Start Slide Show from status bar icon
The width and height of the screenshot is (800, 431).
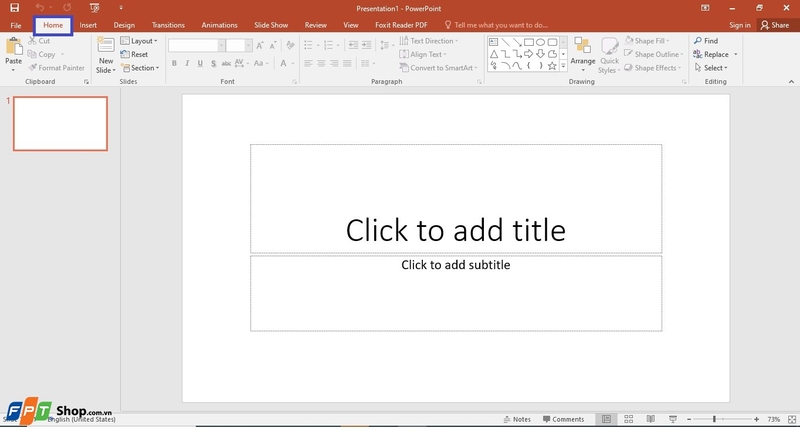[673, 419]
